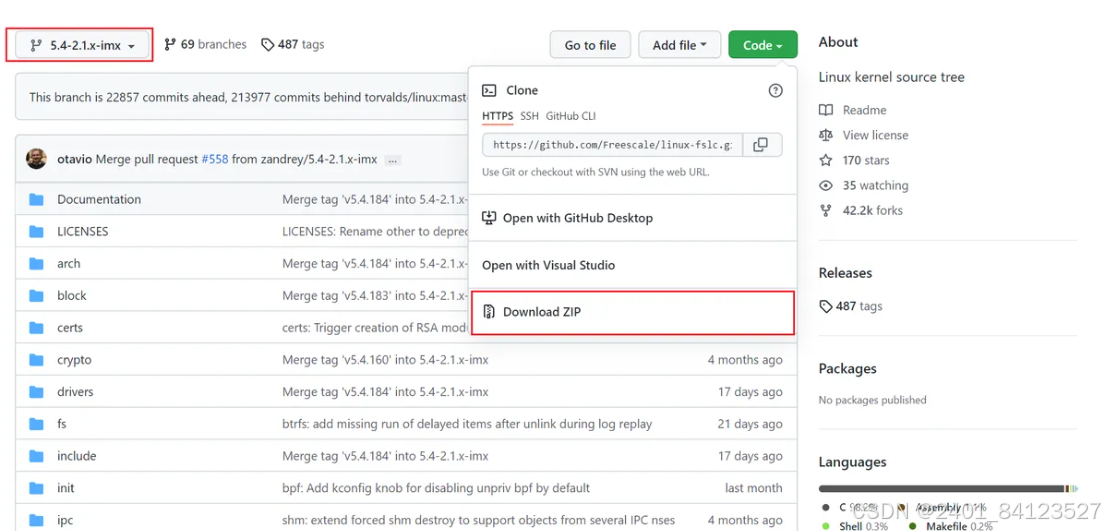Click the Go to file button
The image size is (1105, 531).
[x=590, y=45]
